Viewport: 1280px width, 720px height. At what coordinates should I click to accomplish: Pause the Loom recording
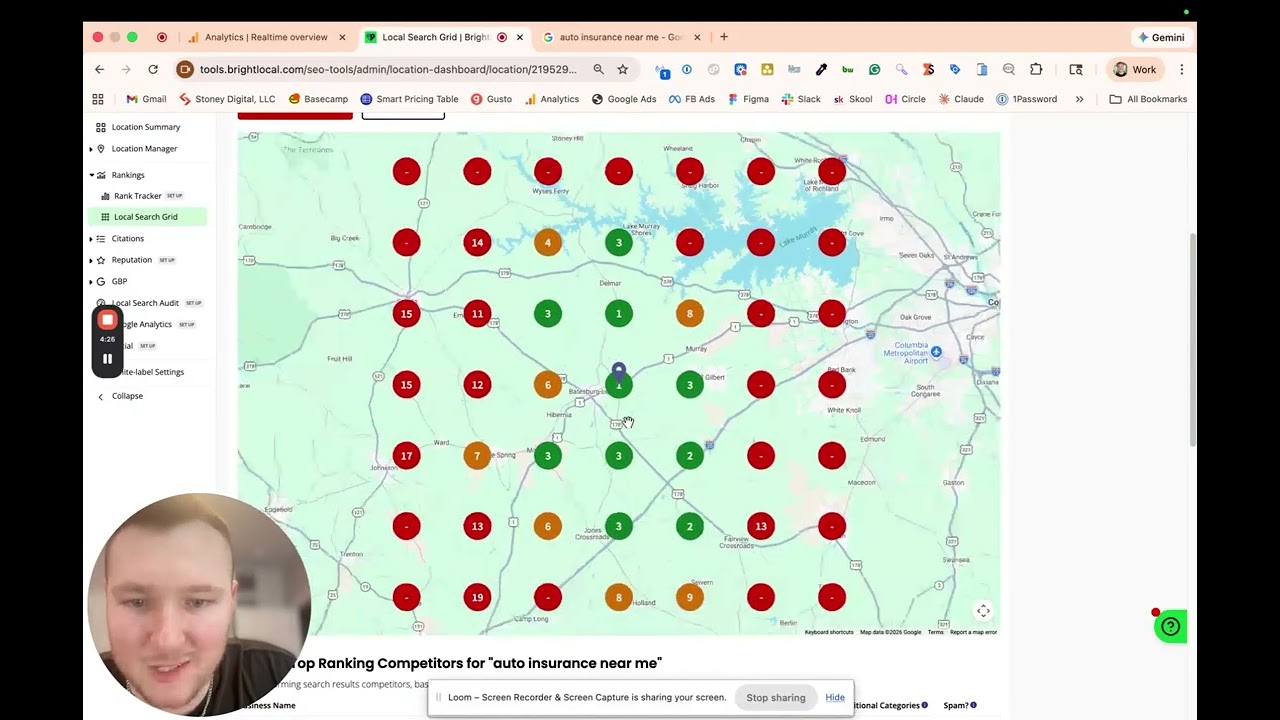(107, 358)
